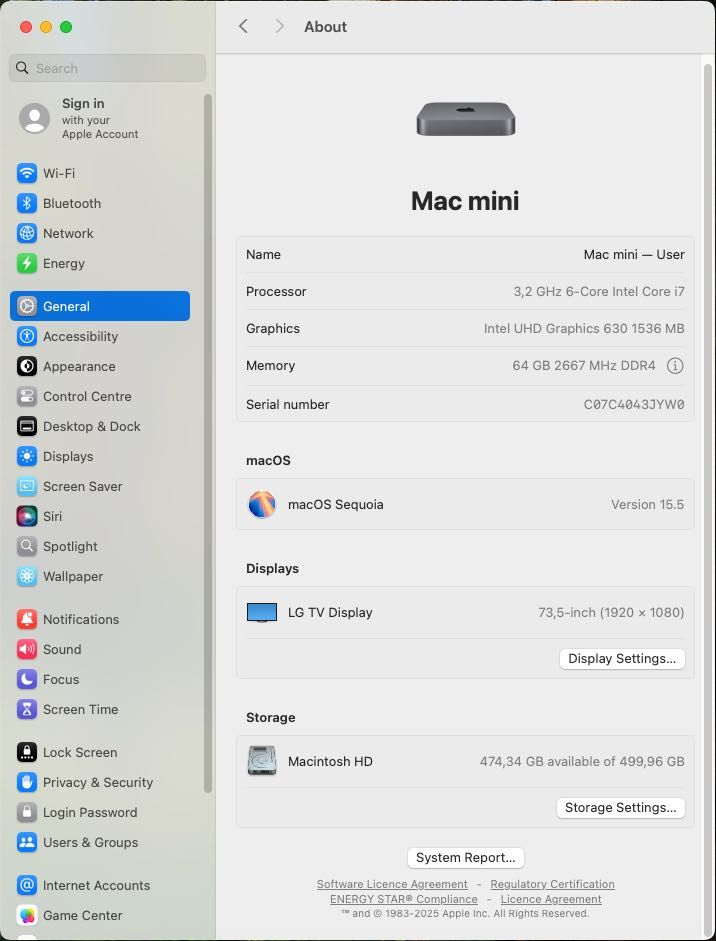Viewport: 716px width, 941px height.
Task: Open the Wallpaper flower icon
Action: pos(26,576)
